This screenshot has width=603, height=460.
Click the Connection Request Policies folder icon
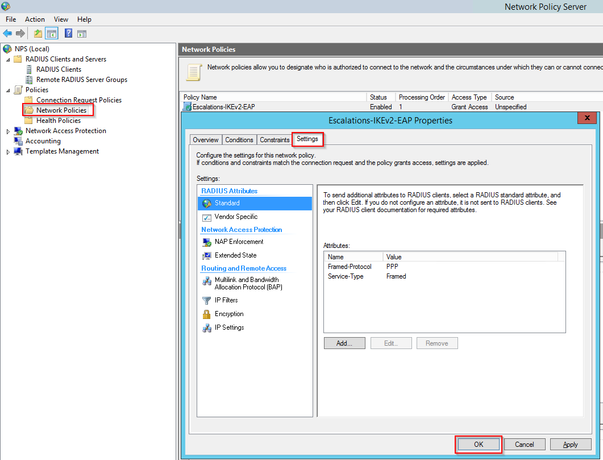point(28,100)
